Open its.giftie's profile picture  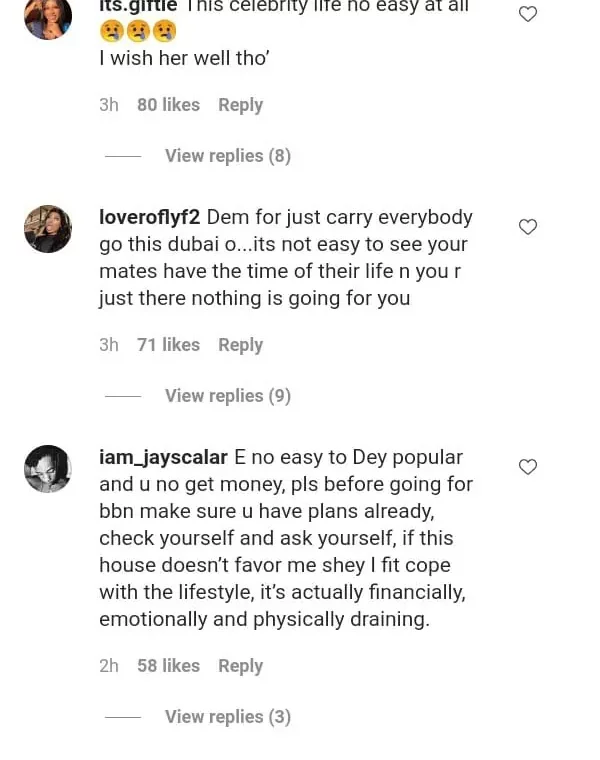[48, 16]
